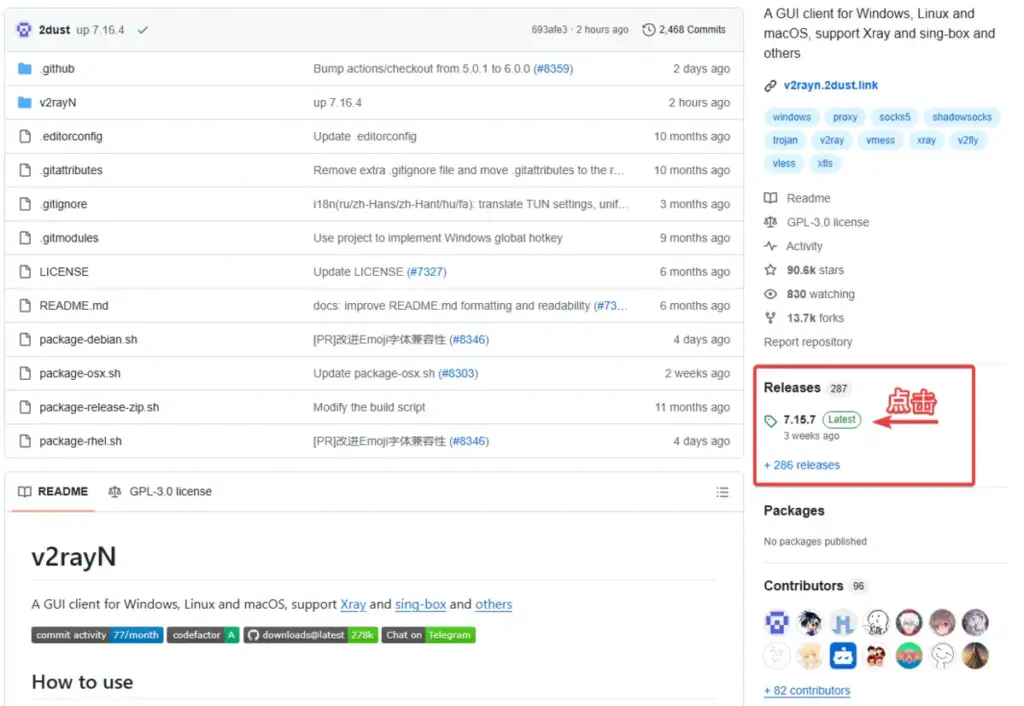This screenshot has width=1024, height=706.
Task: Click the shadowsocks topic tag
Action: click(x=962, y=117)
